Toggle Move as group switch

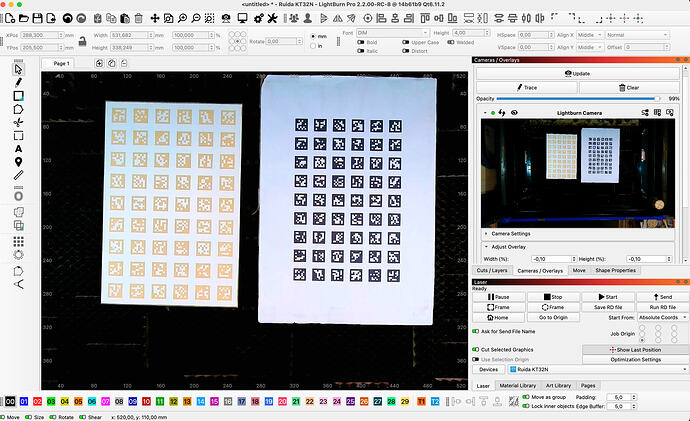(525, 397)
